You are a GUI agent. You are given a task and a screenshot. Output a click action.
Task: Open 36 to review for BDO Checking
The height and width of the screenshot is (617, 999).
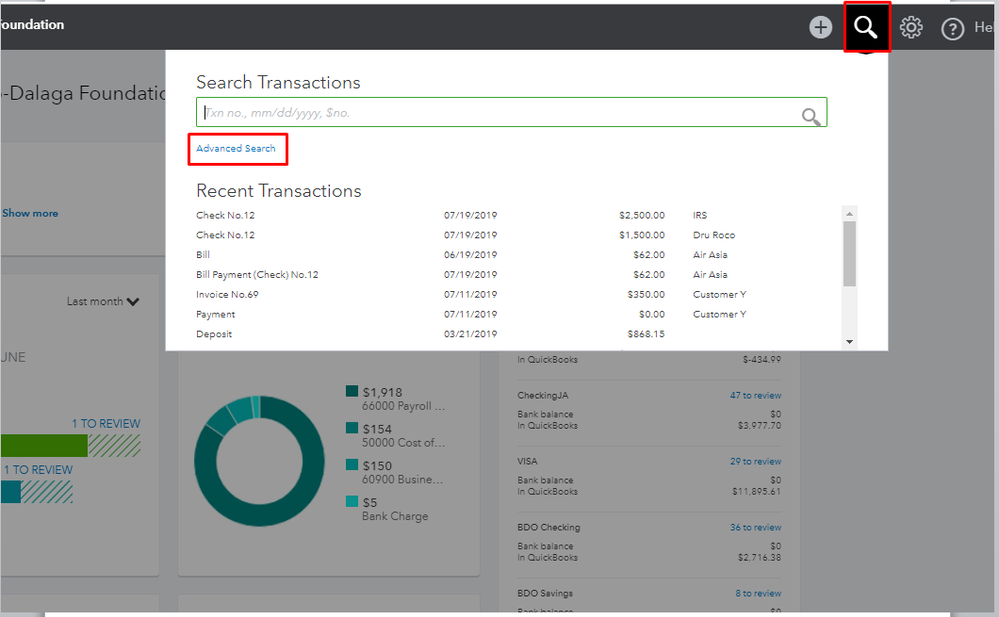tap(756, 528)
